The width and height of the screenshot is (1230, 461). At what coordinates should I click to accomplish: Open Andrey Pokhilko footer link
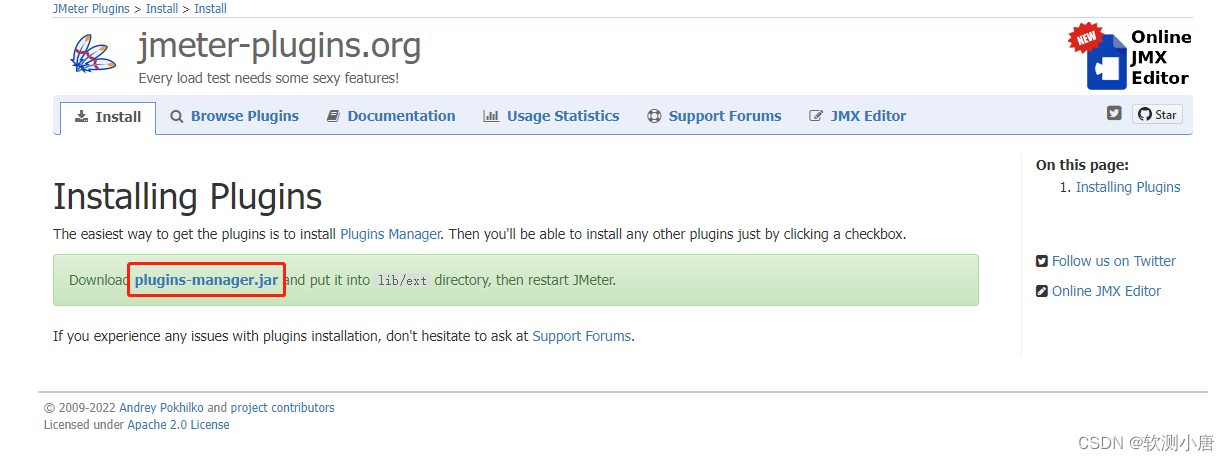161,408
